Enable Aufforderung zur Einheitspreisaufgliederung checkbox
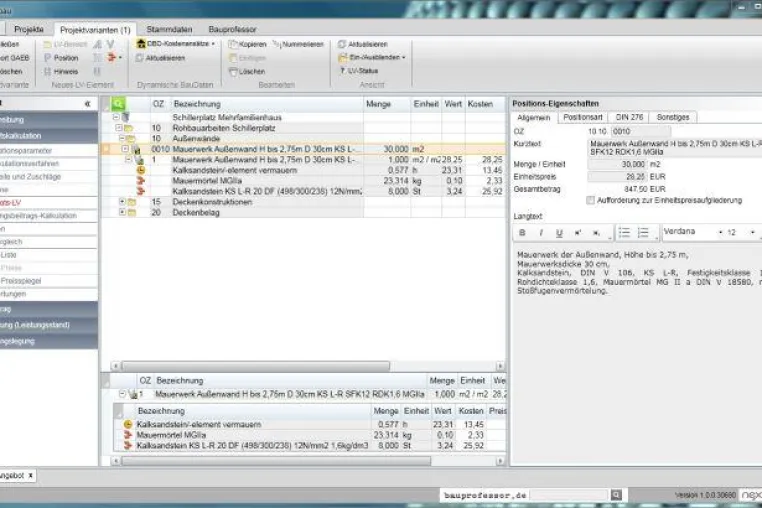This screenshot has height=508, width=762. [x=590, y=200]
